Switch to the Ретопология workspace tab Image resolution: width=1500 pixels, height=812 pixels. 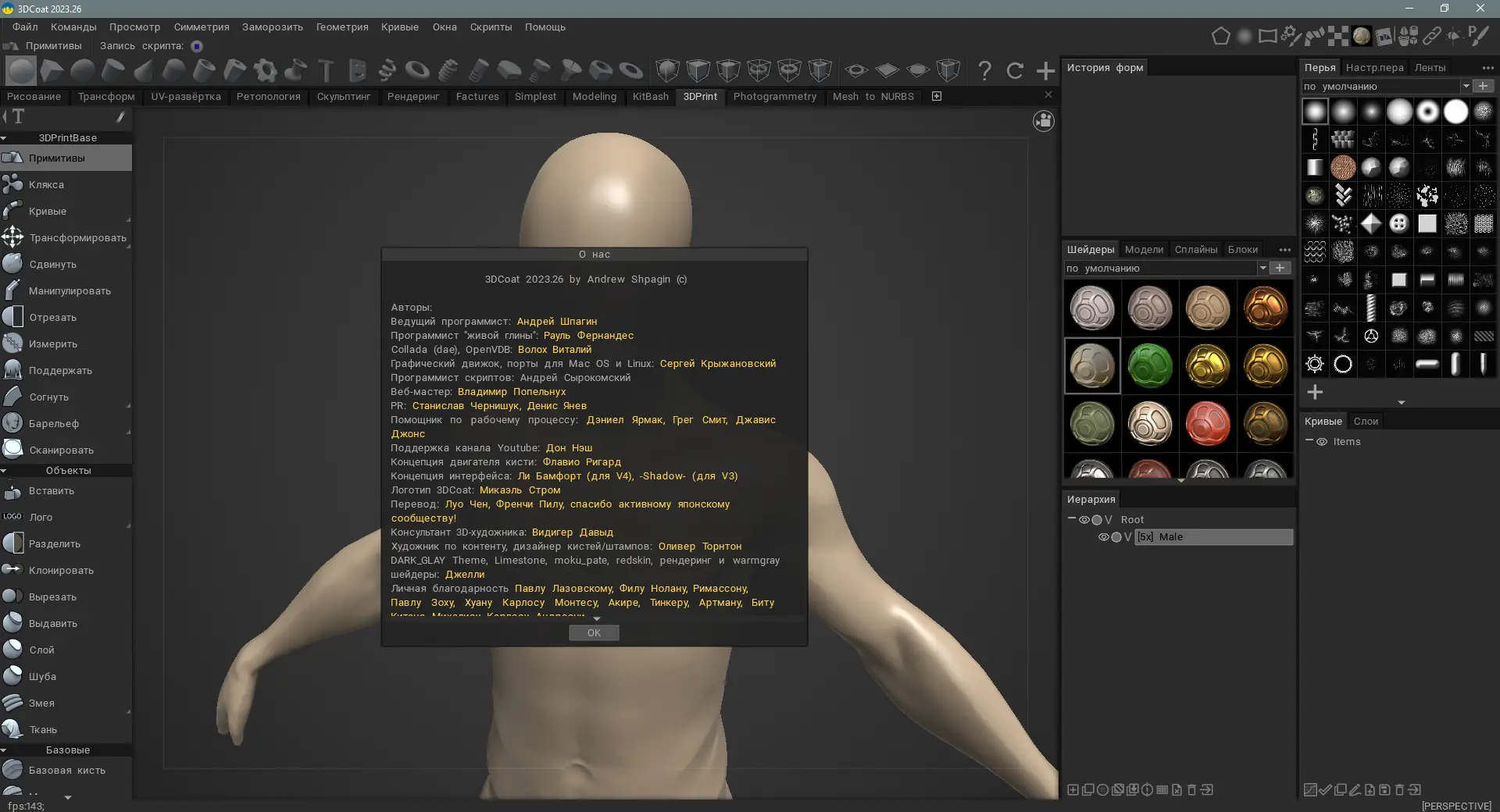(x=269, y=97)
